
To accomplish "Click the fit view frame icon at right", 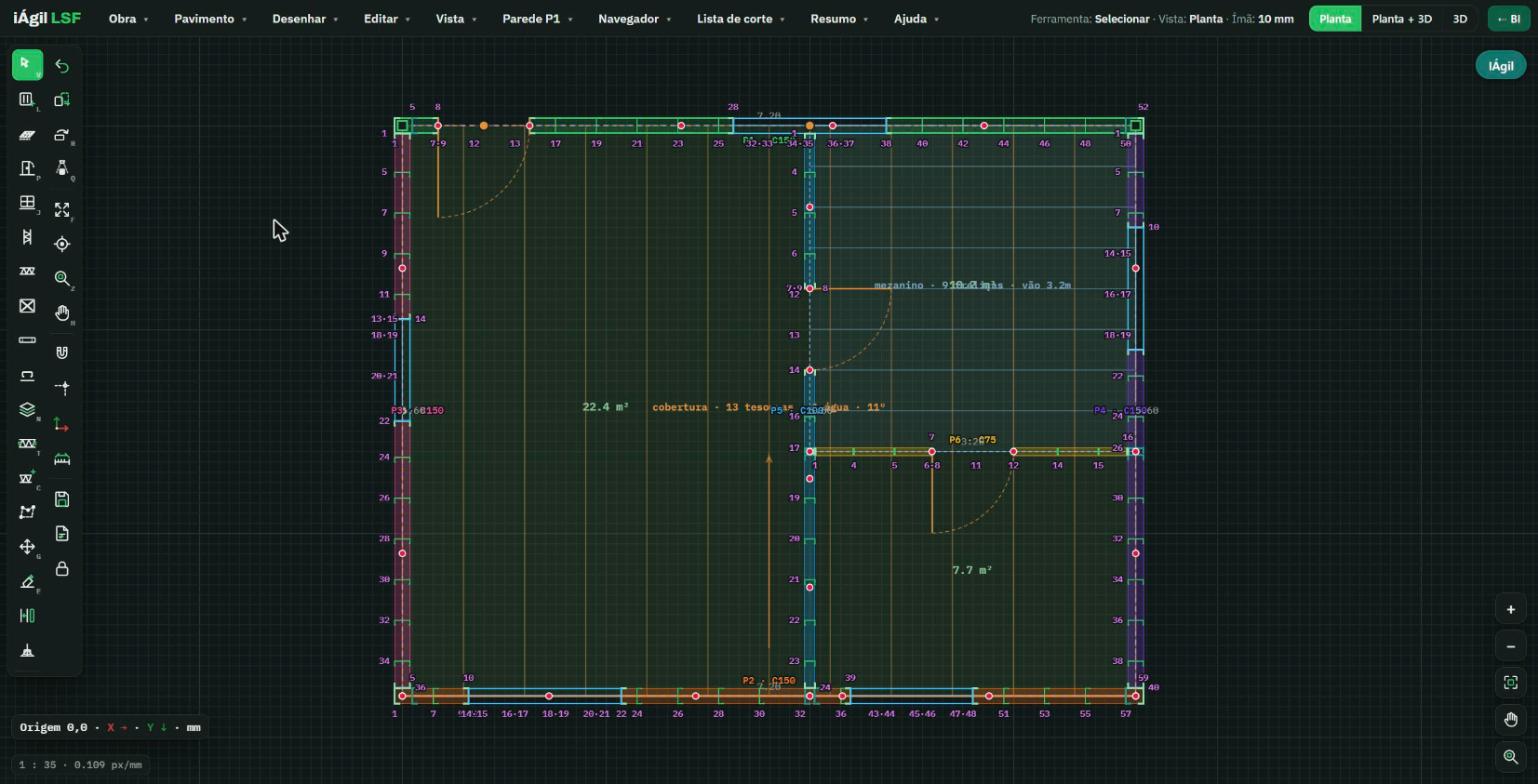I will (1511, 683).
